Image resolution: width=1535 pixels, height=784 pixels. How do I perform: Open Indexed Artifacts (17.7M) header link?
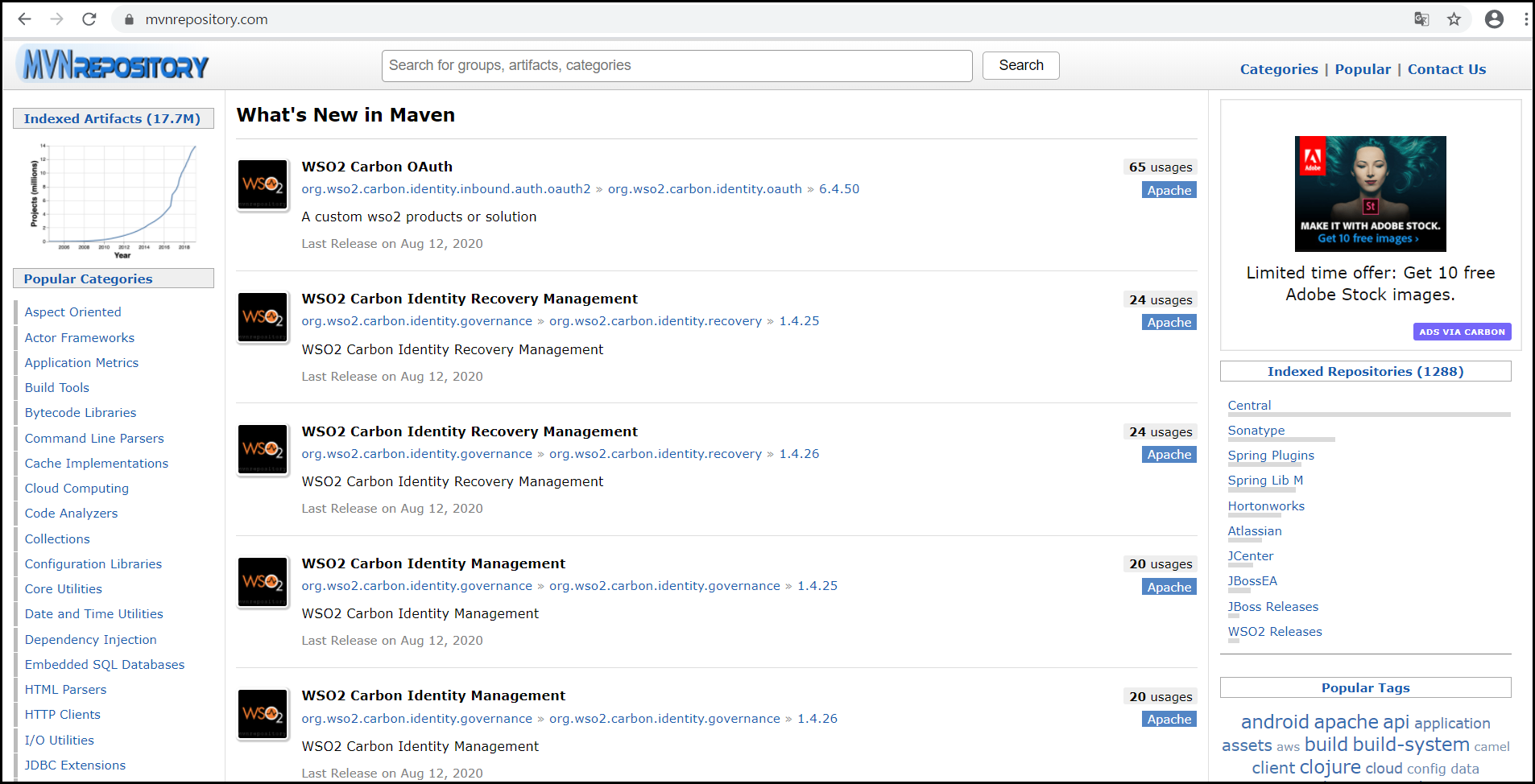[x=112, y=118]
